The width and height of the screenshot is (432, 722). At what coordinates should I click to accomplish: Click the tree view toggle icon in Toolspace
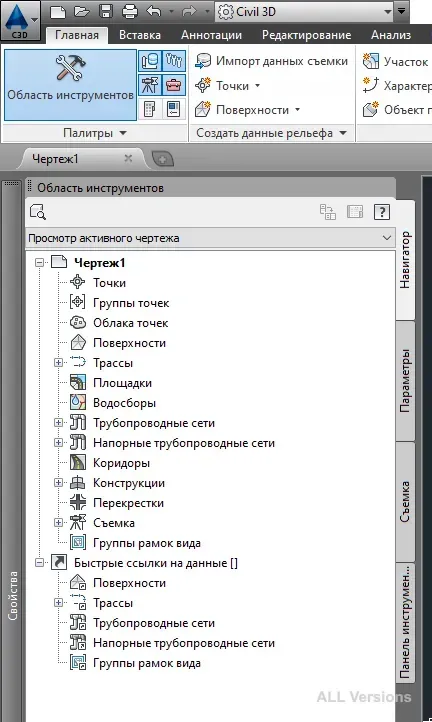[x=328, y=212]
